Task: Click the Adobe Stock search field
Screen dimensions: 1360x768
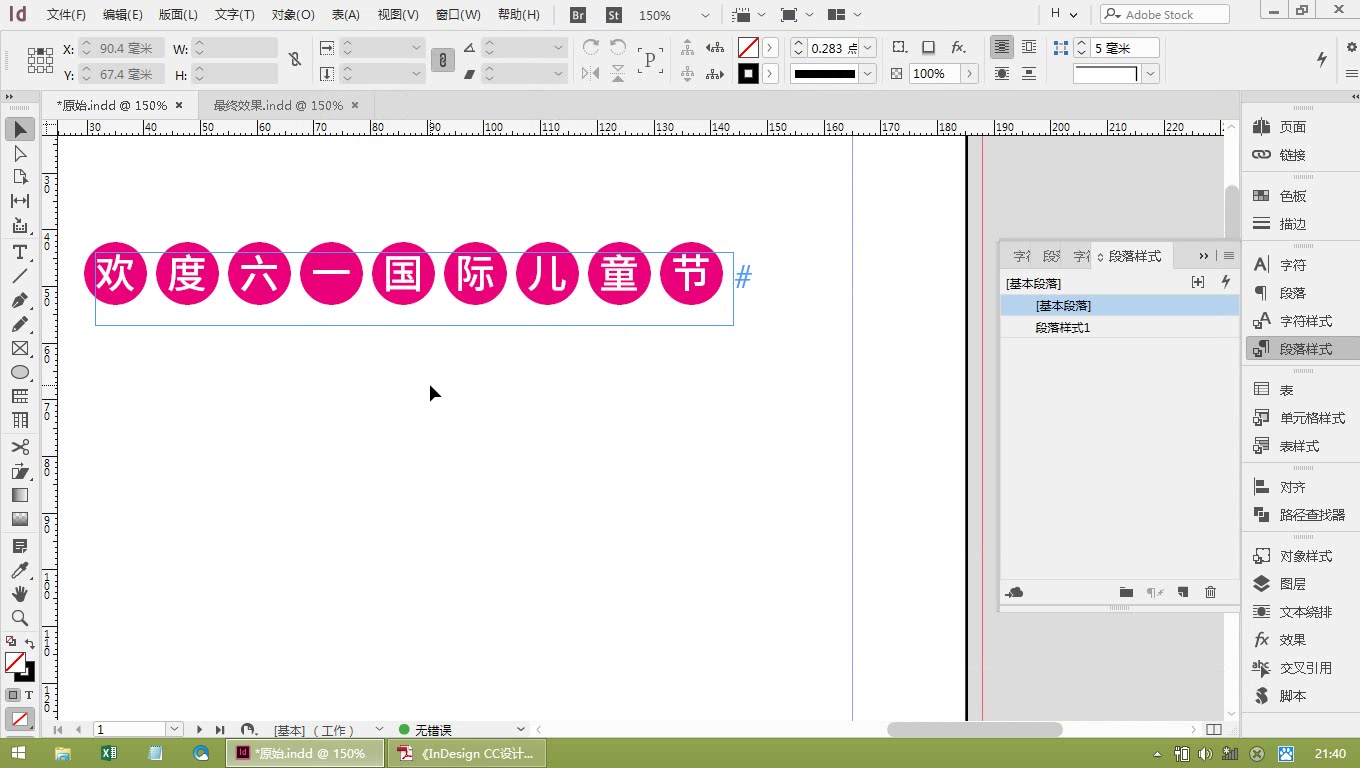Action: (1165, 15)
